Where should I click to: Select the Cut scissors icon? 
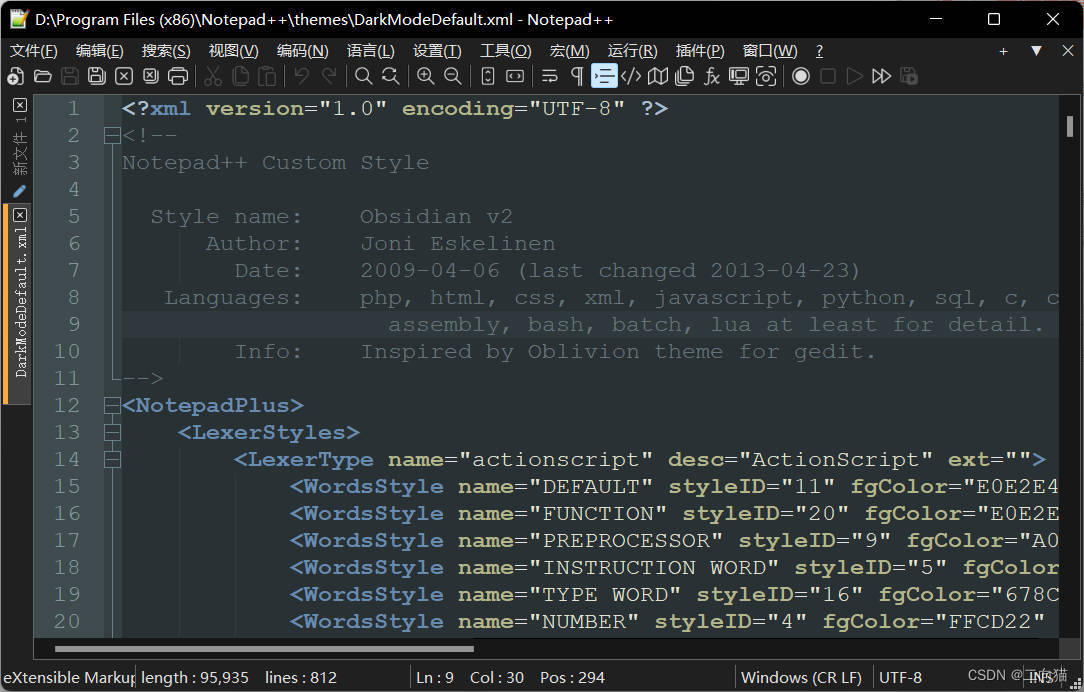tap(212, 76)
